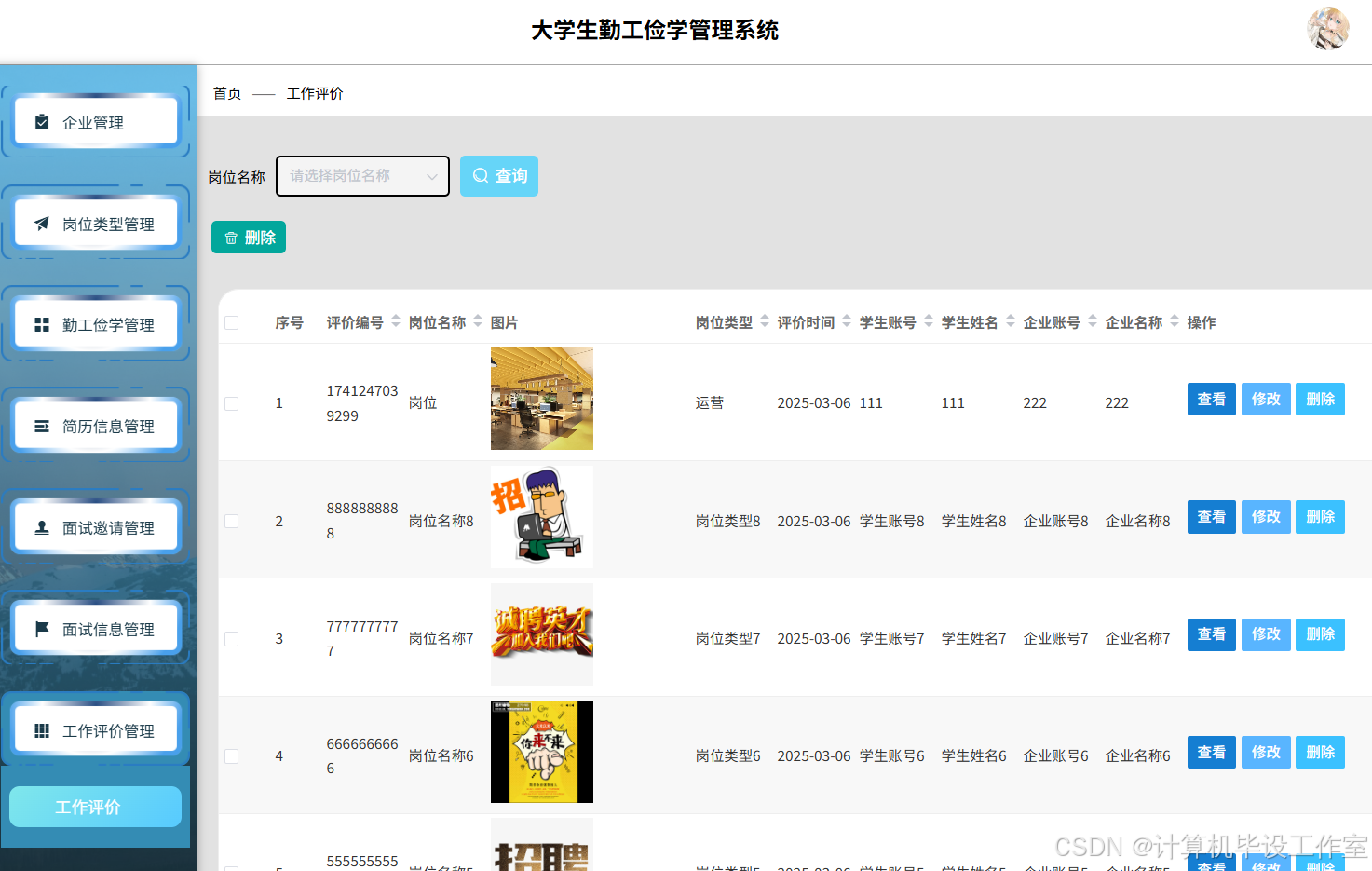Image resolution: width=1372 pixels, height=871 pixels.
Task: Click the flag icon beside 面试信息管理
Action: [42, 629]
